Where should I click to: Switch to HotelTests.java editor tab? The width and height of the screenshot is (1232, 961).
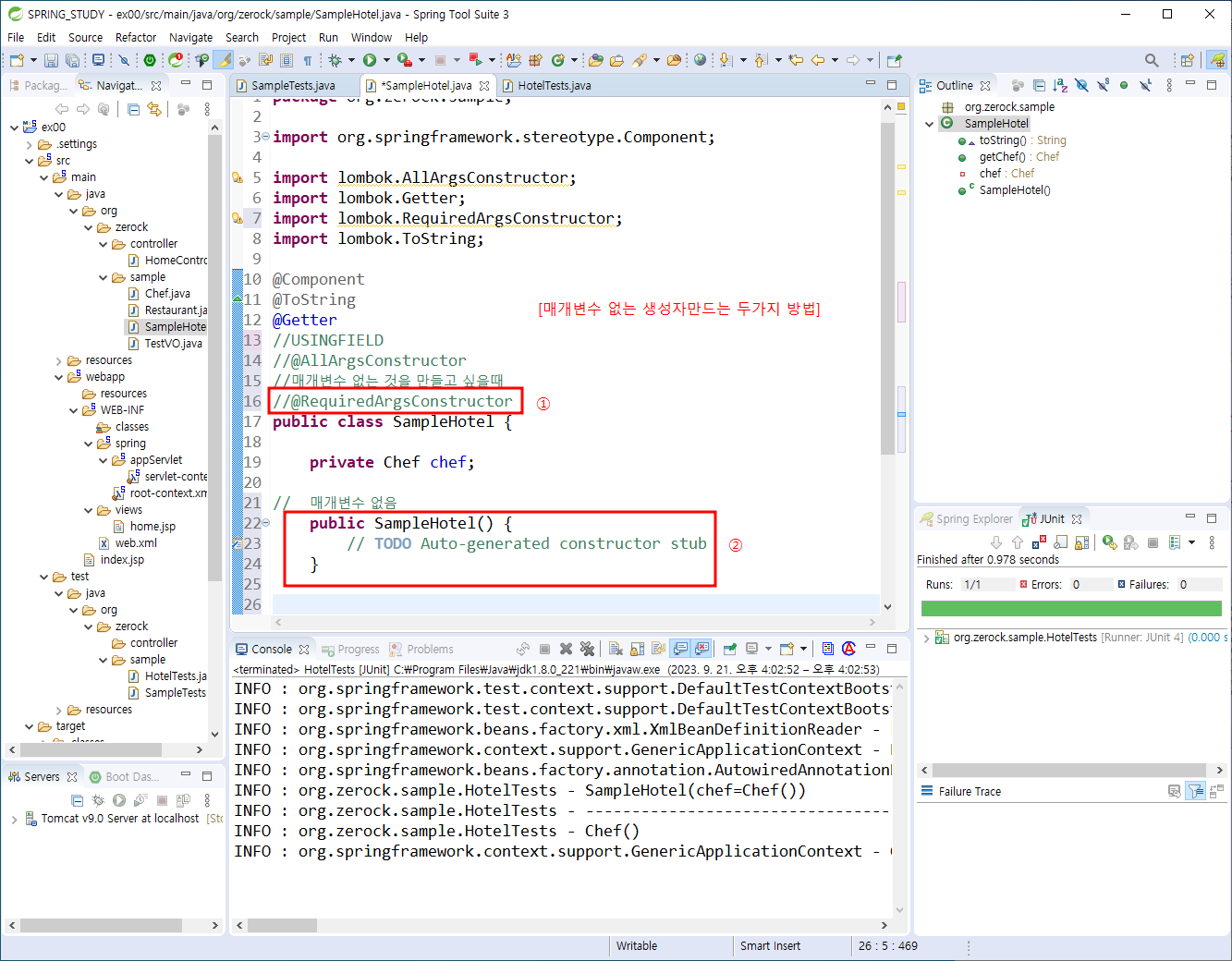[555, 85]
